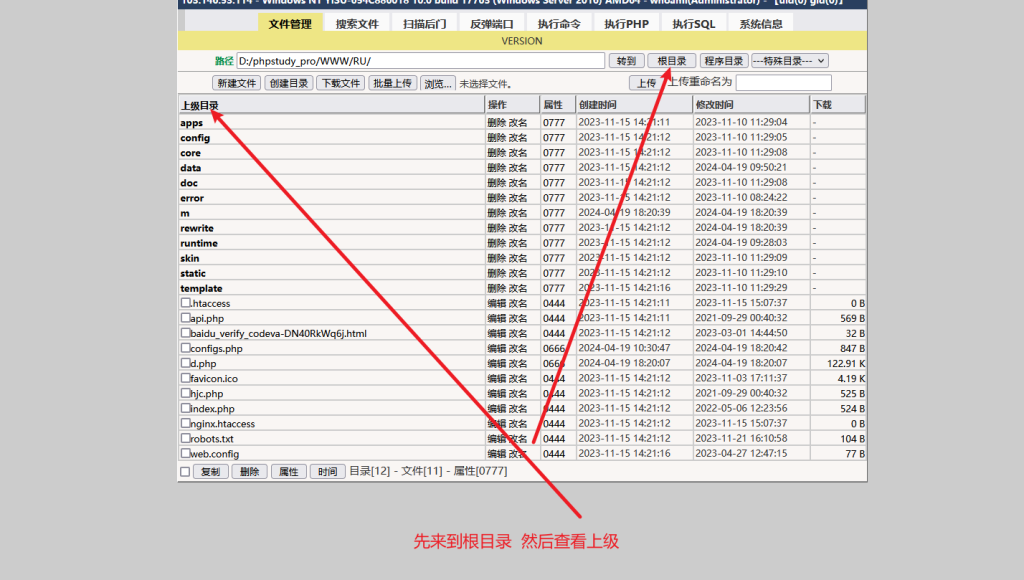Toggle the select-all checkbox beside 复制

coord(185,471)
